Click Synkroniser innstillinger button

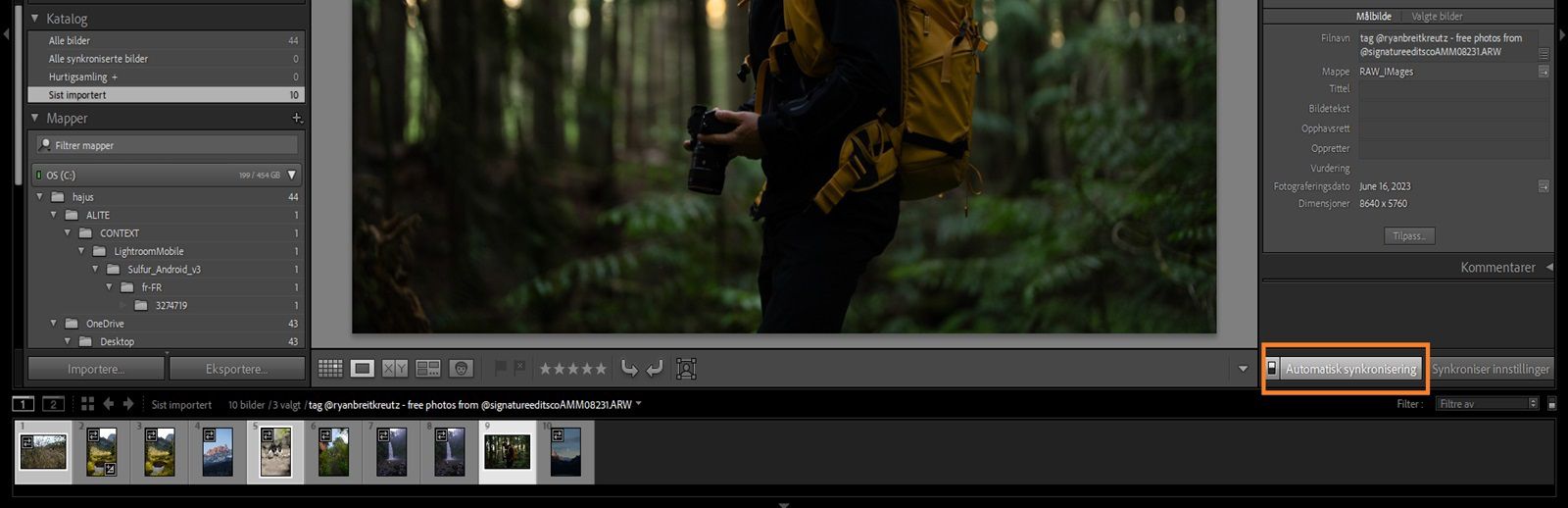[x=1491, y=369]
